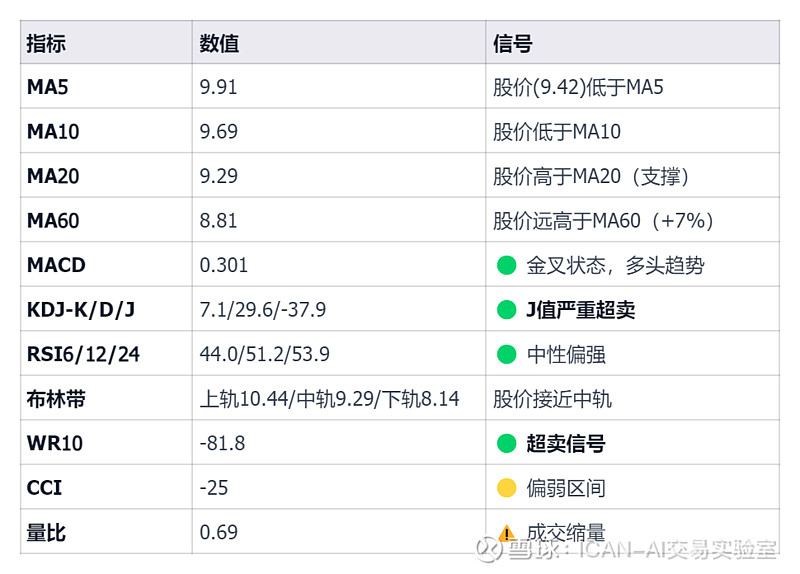Click the CCI row label
This screenshot has height=574, width=800.
click(44, 488)
